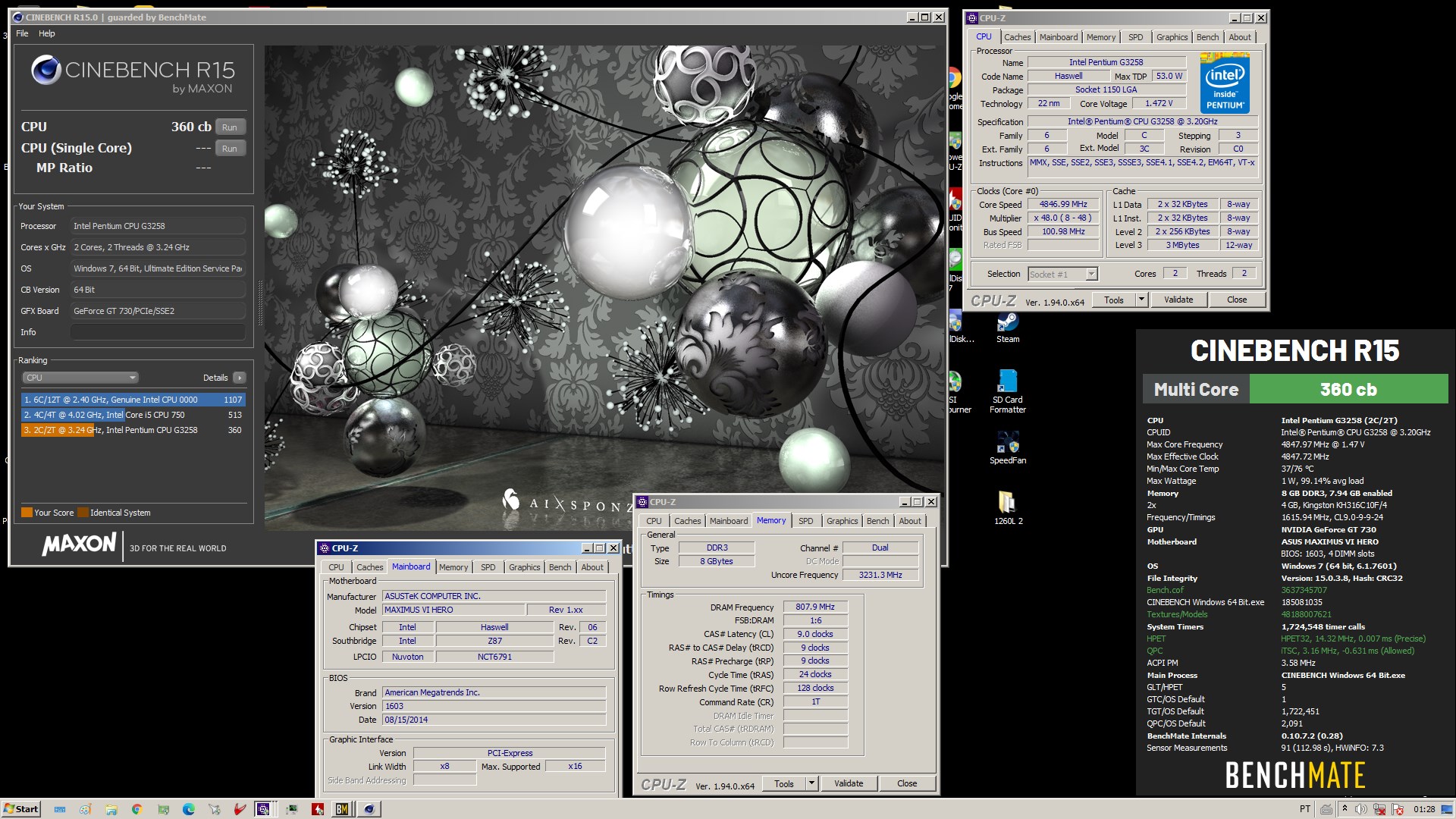Launch Microsoft Edge from the taskbar
Viewport: 1456px width, 819px height.
(x=189, y=809)
